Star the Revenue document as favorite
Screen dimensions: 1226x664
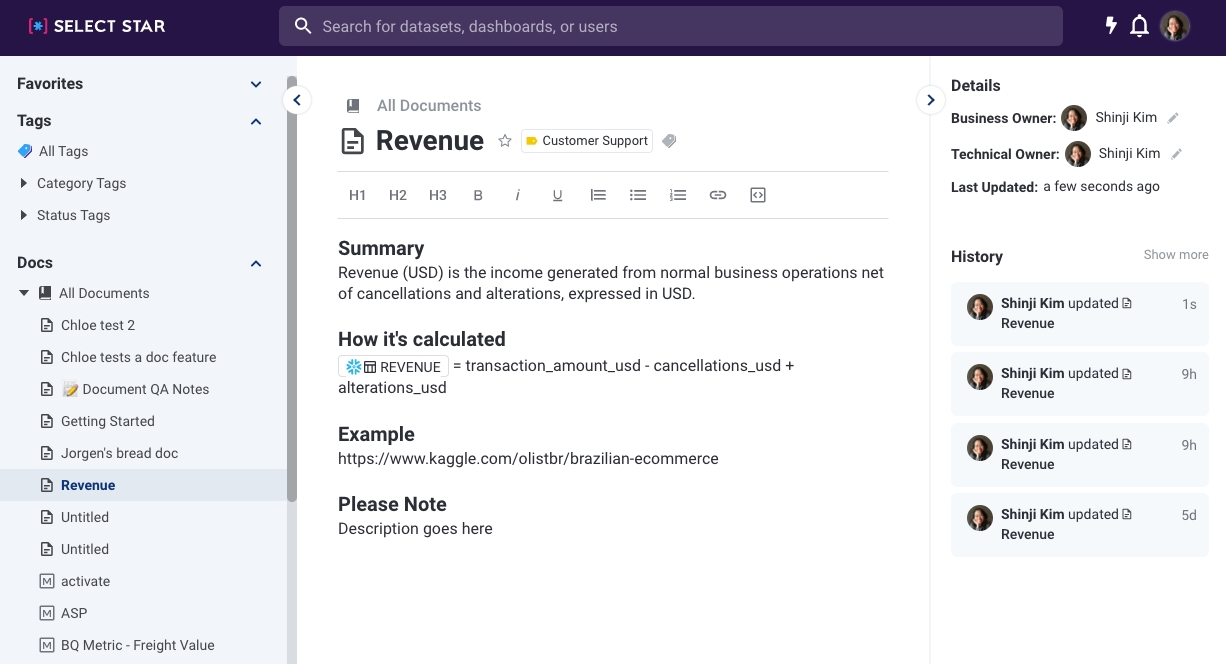(x=505, y=141)
